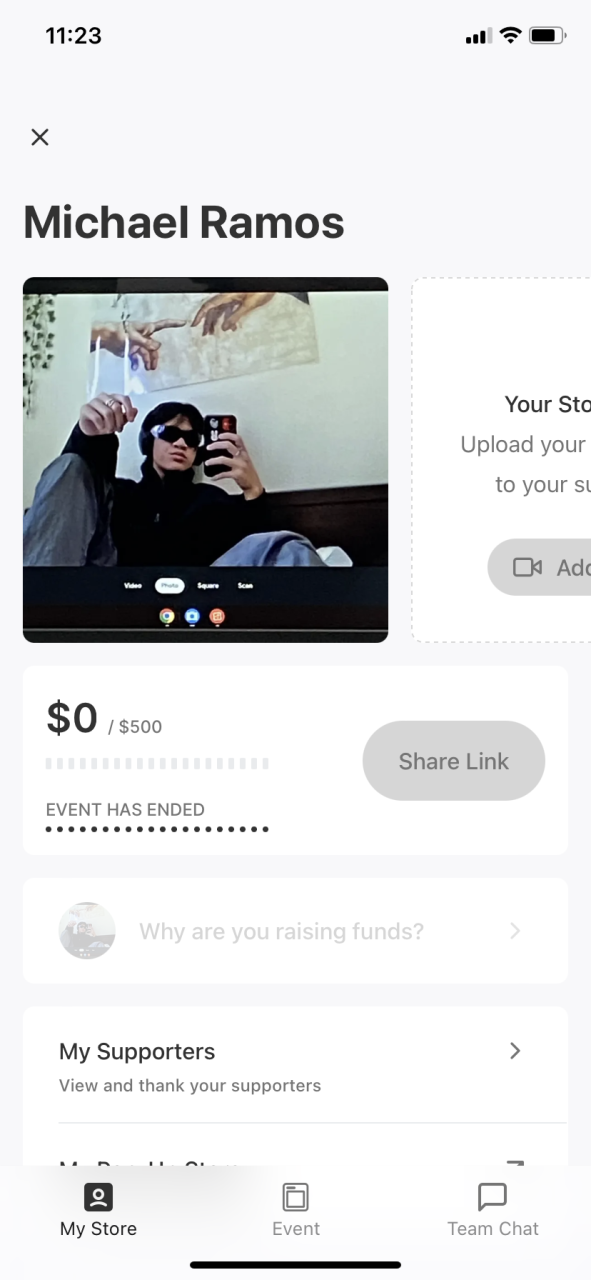Expand the raising funds chevron arrow

tap(515, 931)
